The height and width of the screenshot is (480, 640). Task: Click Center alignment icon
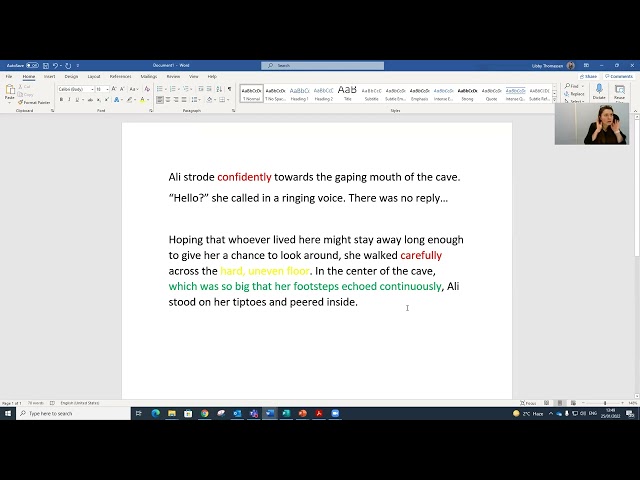pos(168,100)
